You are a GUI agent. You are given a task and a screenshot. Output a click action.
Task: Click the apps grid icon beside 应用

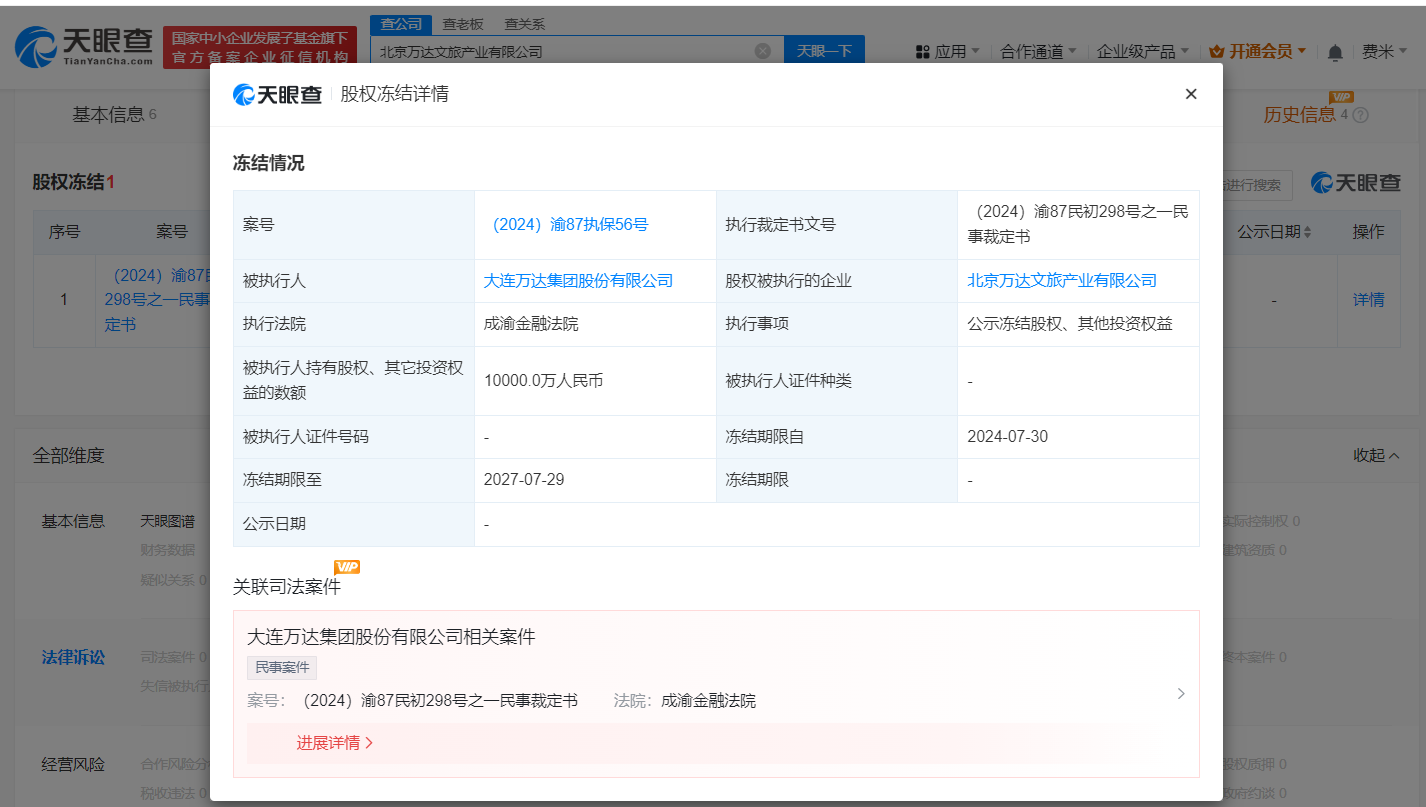click(x=921, y=50)
